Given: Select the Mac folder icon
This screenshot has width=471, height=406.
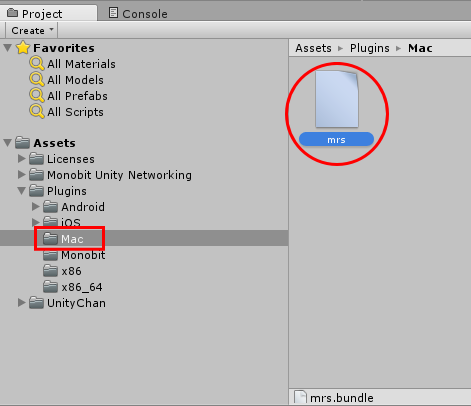Looking at the screenshot, I should coord(50,239).
